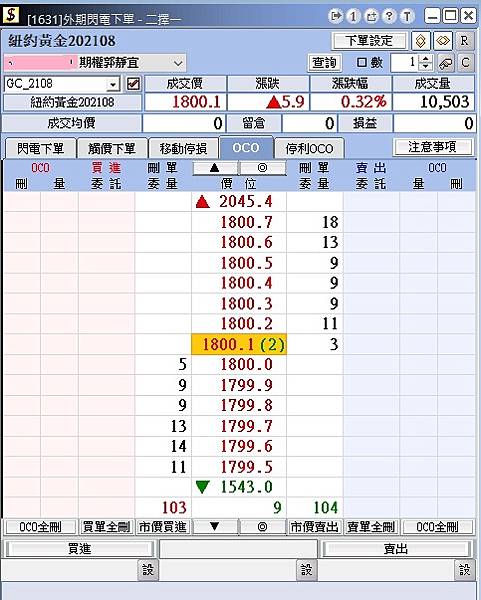Click the 市價買進 market buy button
This screenshot has width=481, height=600.
point(163,527)
